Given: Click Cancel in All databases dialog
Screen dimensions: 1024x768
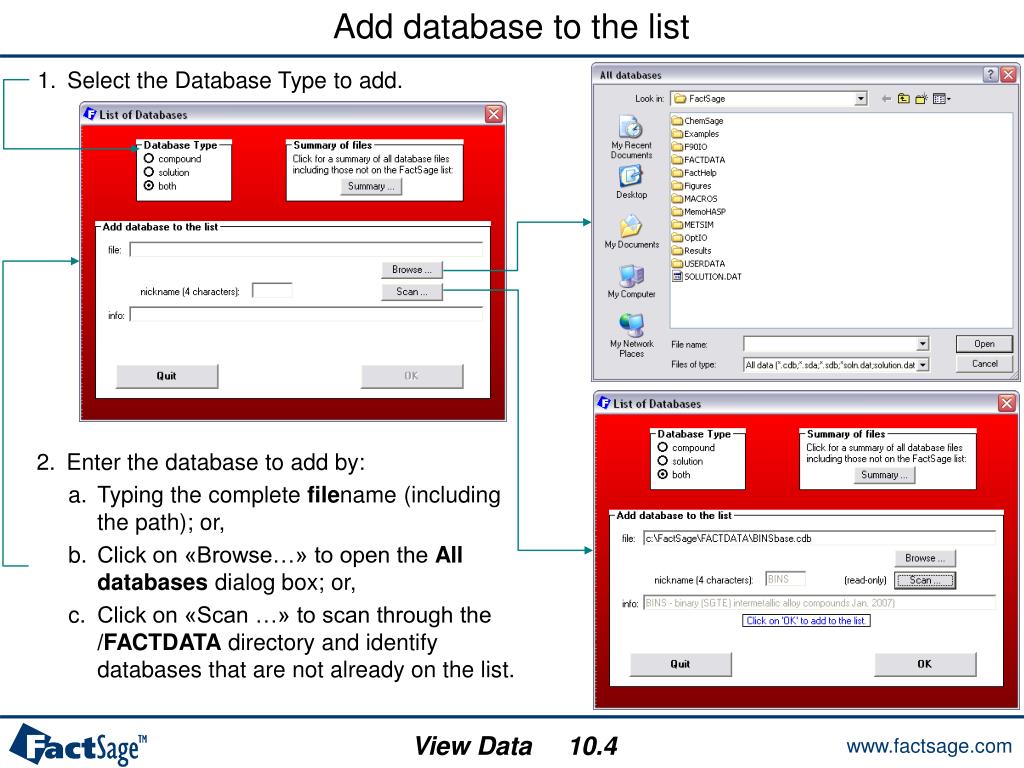Looking at the screenshot, I should (984, 364).
